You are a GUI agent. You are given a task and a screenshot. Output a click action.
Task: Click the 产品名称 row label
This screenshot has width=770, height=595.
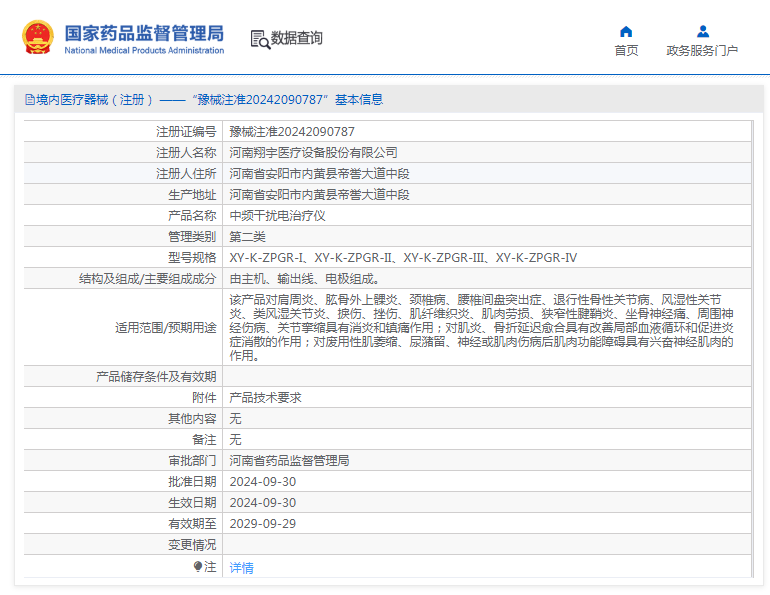192,216
